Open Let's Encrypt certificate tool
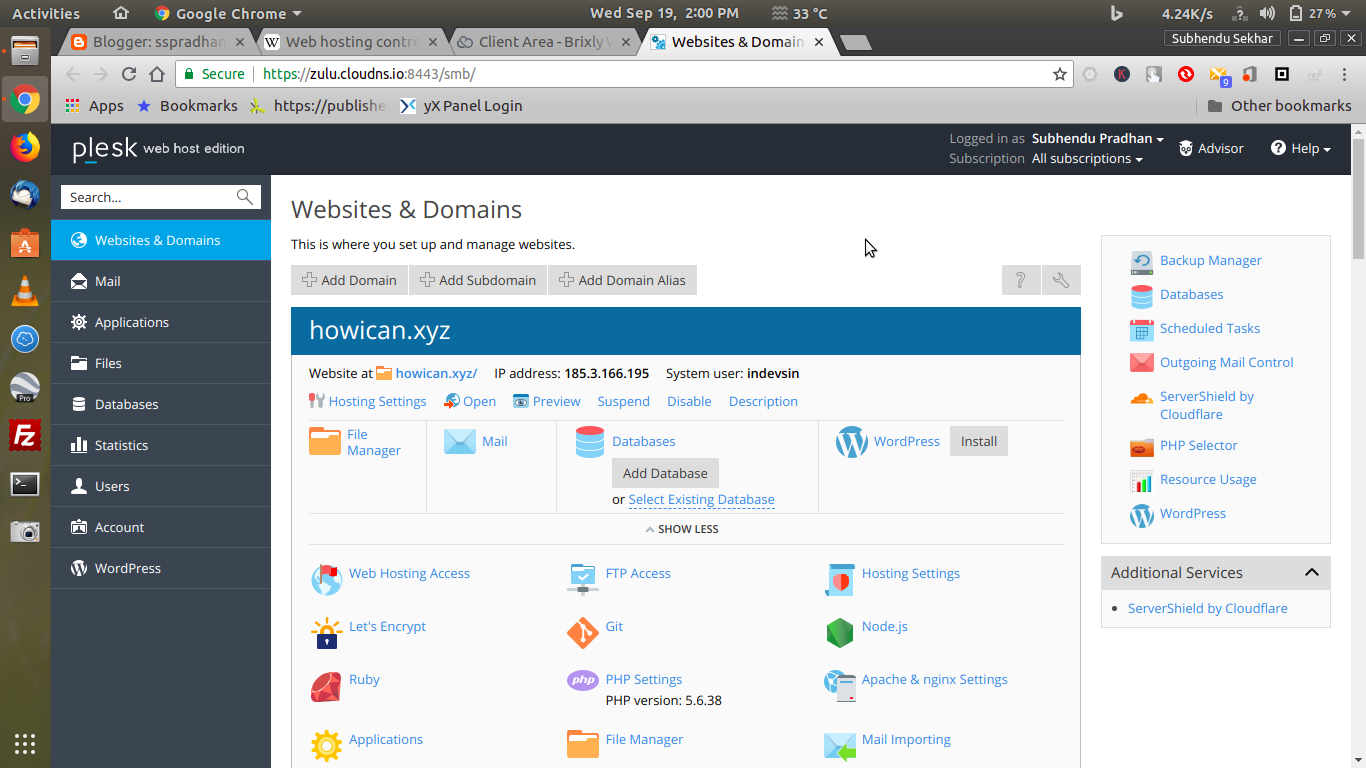Viewport: 1366px width, 768px height. (387, 626)
